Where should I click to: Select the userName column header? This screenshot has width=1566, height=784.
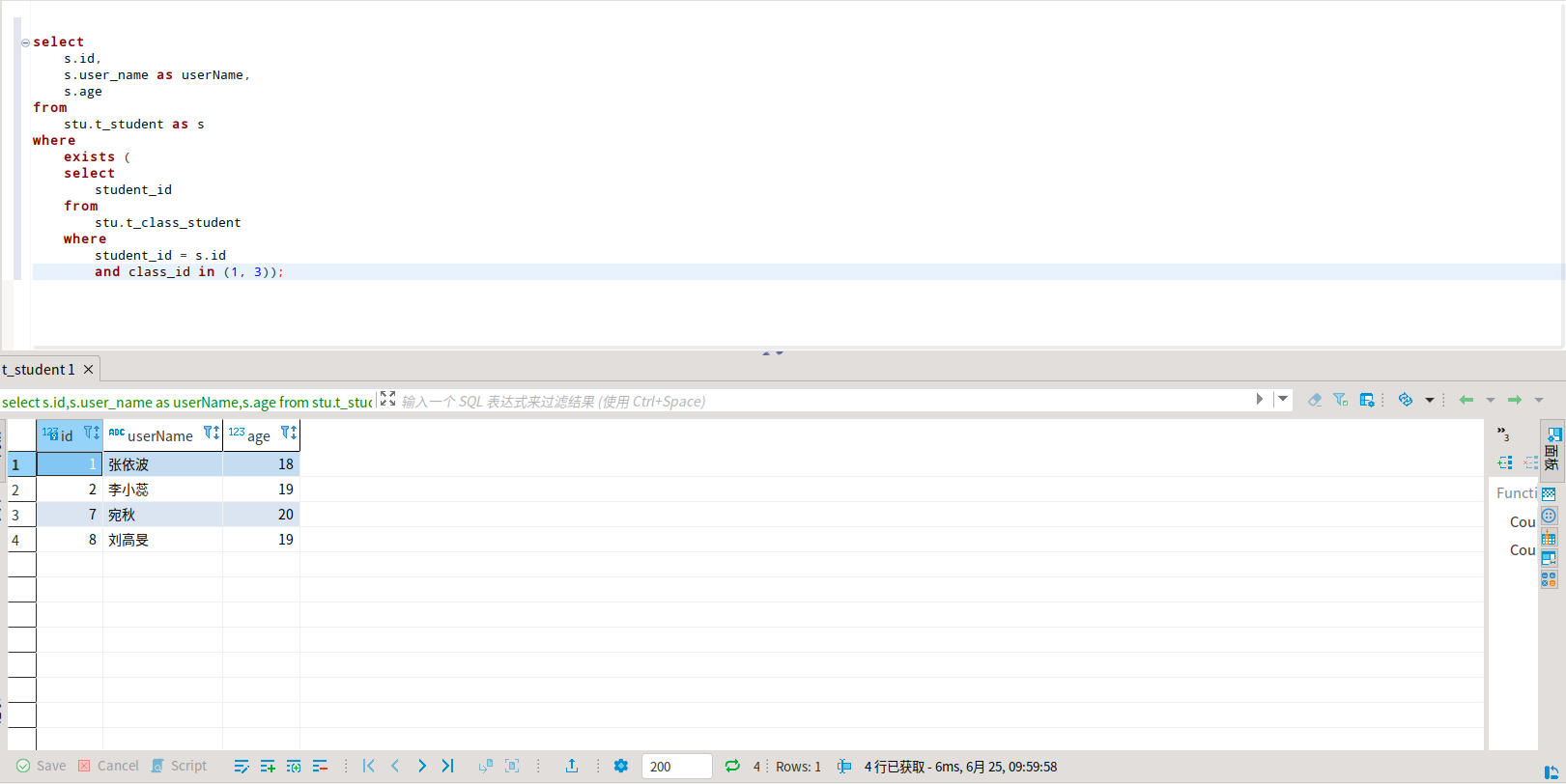(162, 435)
